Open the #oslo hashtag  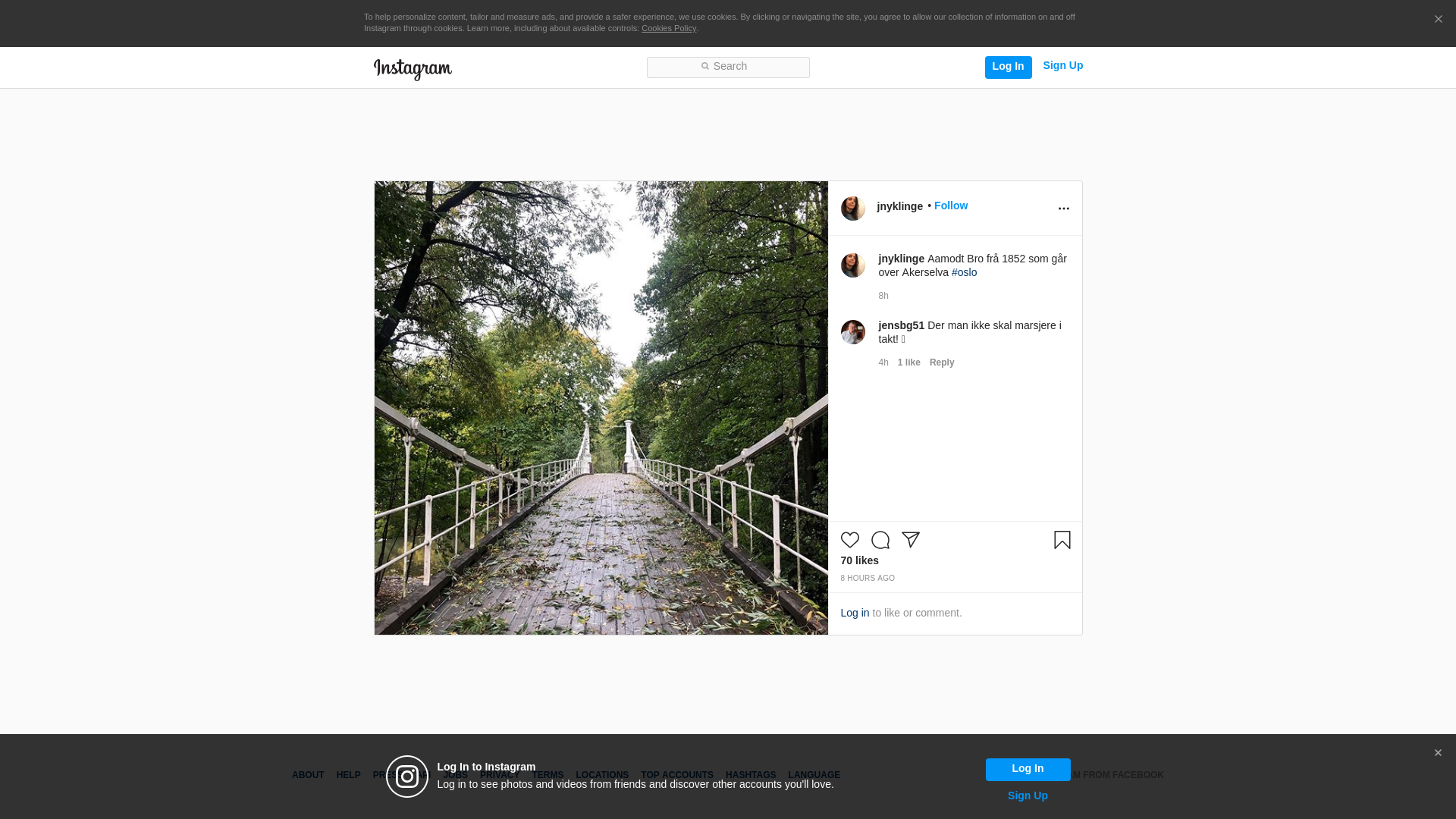(x=965, y=272)
